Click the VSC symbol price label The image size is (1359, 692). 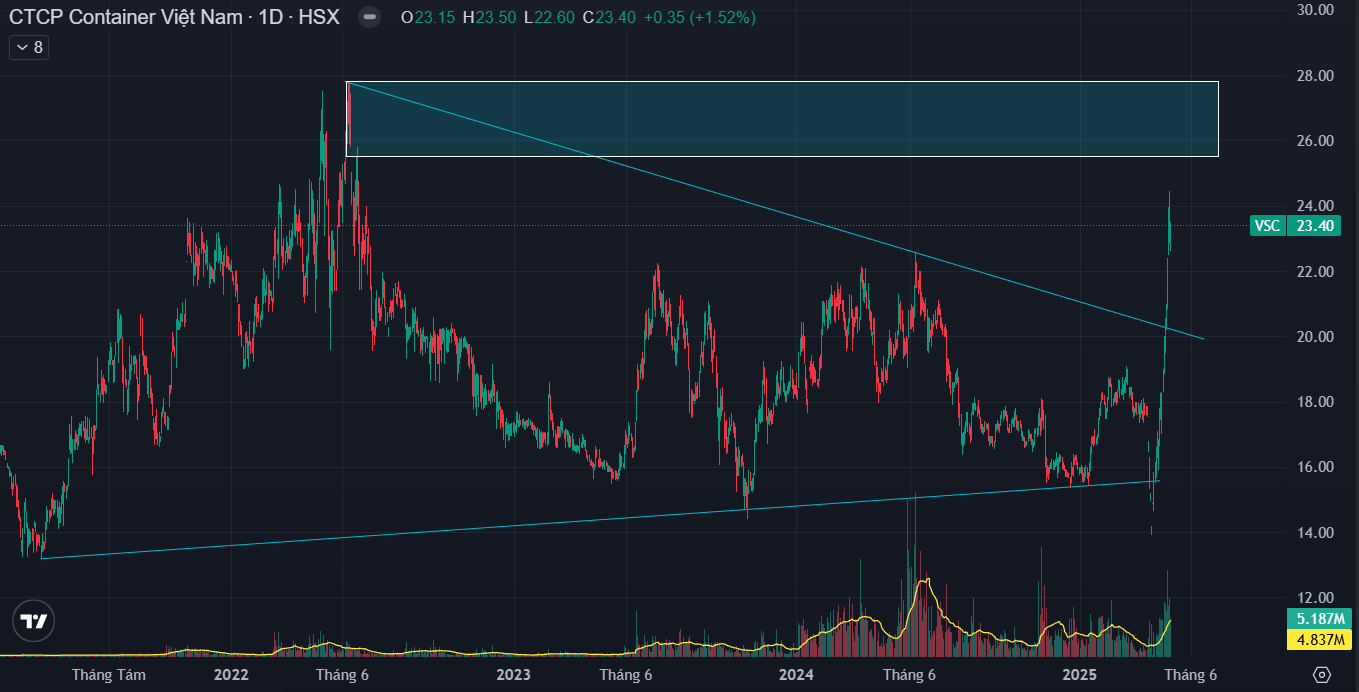pyautogui.click(x=1267, y=226)
